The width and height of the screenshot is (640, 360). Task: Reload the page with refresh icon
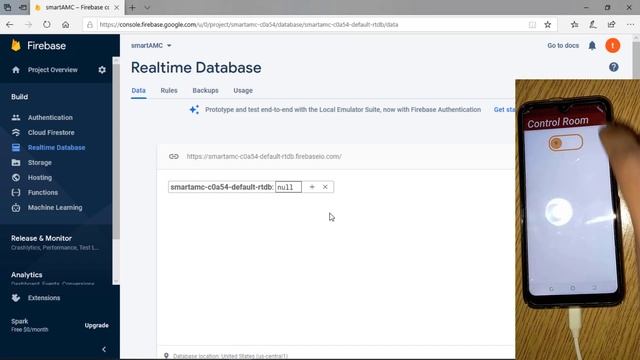tap(47, 24)
